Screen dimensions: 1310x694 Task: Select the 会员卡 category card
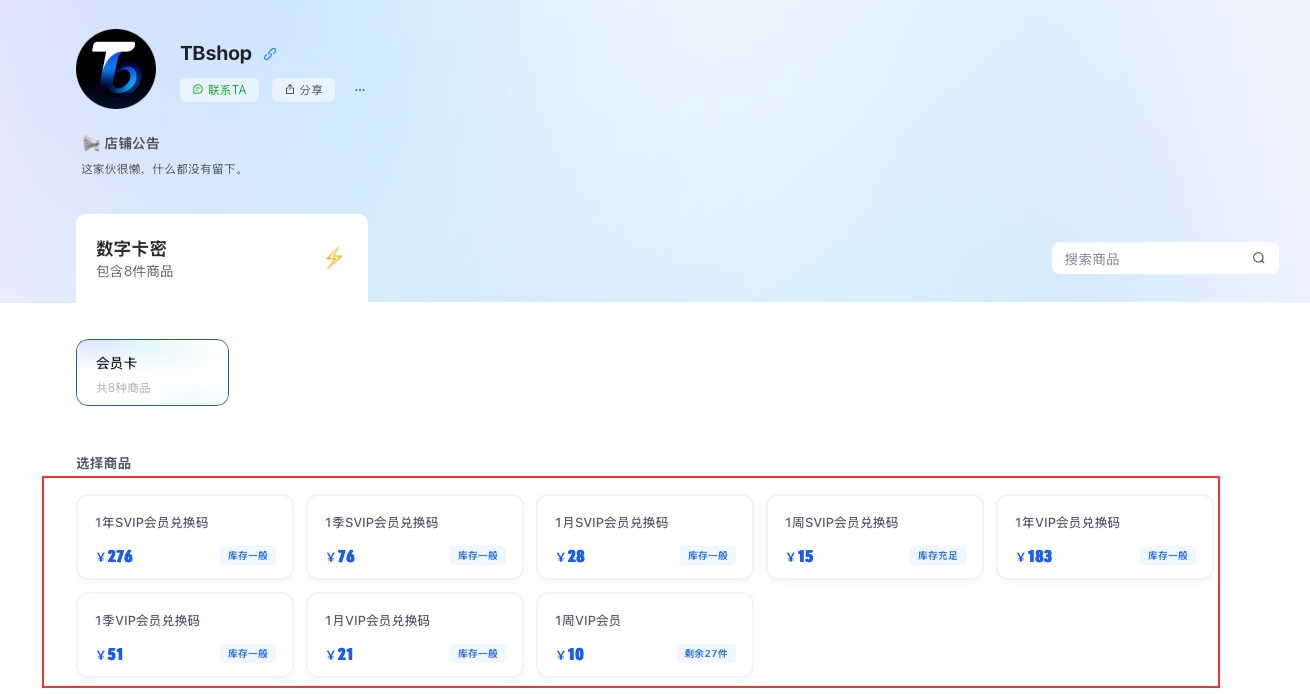click(x=152, y=372)
